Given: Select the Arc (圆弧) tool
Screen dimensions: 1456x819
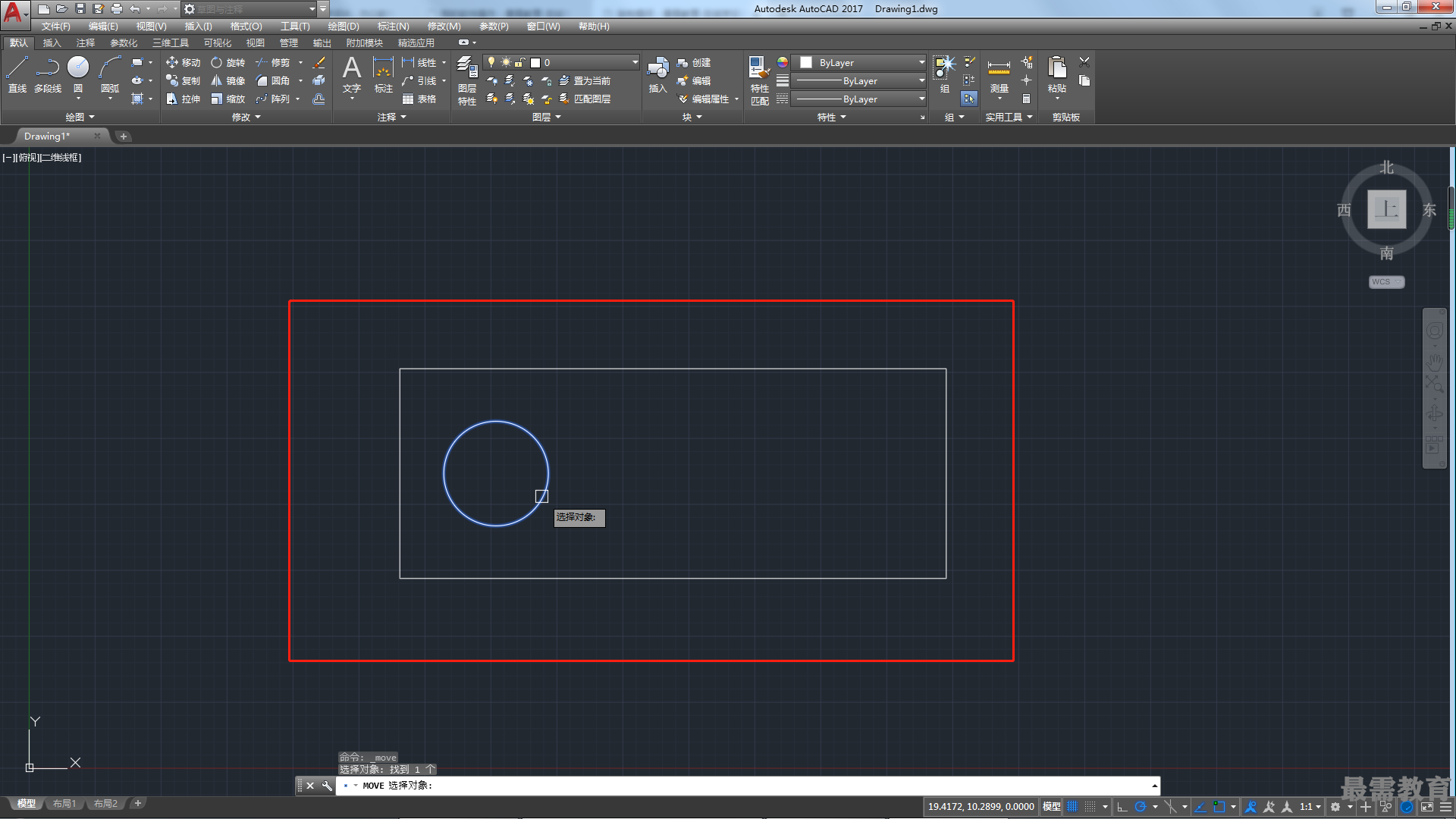Looking at the screenshot, I should 110,74.
